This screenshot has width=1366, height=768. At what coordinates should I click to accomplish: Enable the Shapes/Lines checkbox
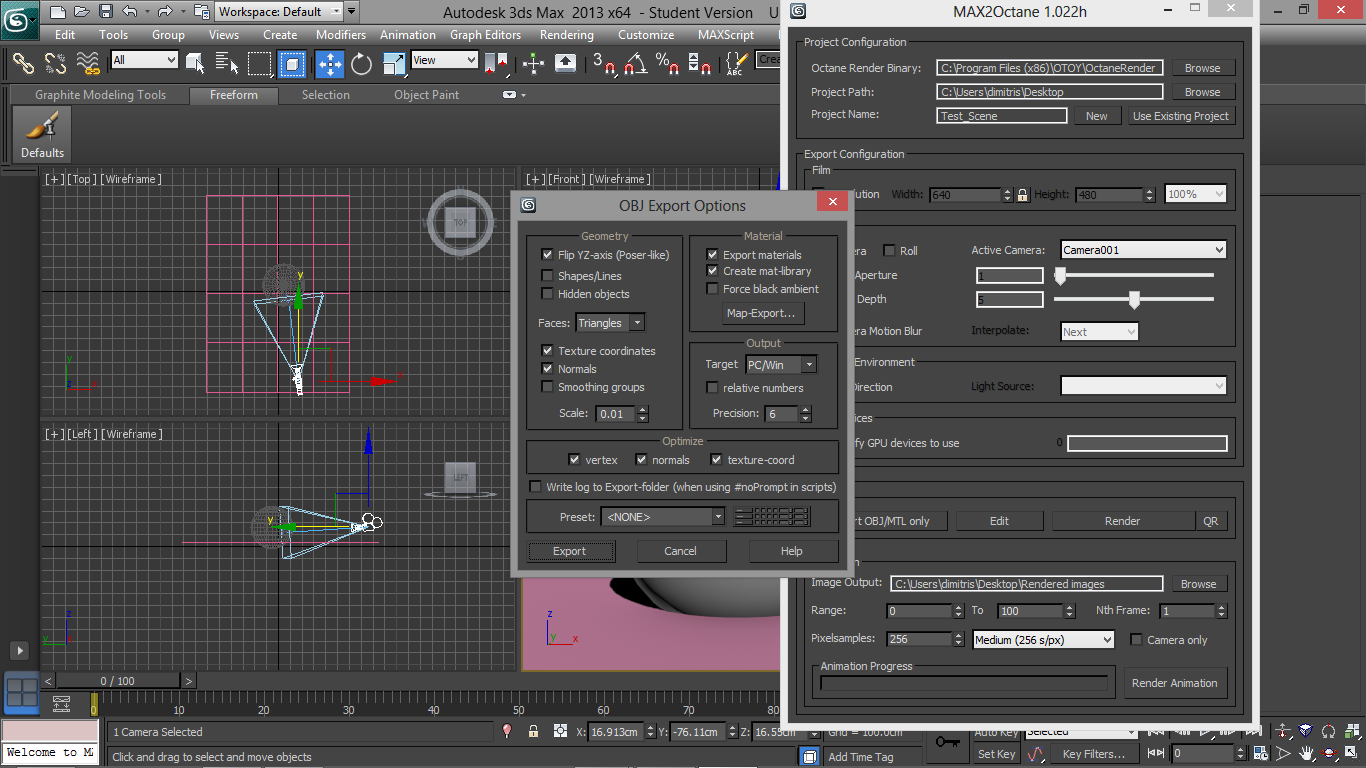click(547, 276)
